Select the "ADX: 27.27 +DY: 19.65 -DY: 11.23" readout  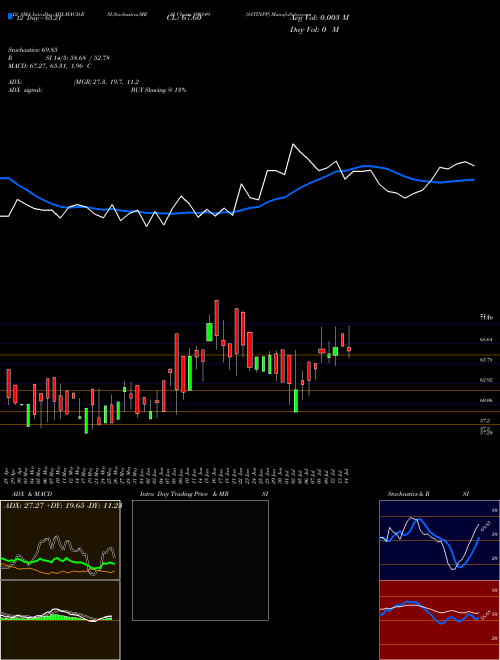[62, 506]
